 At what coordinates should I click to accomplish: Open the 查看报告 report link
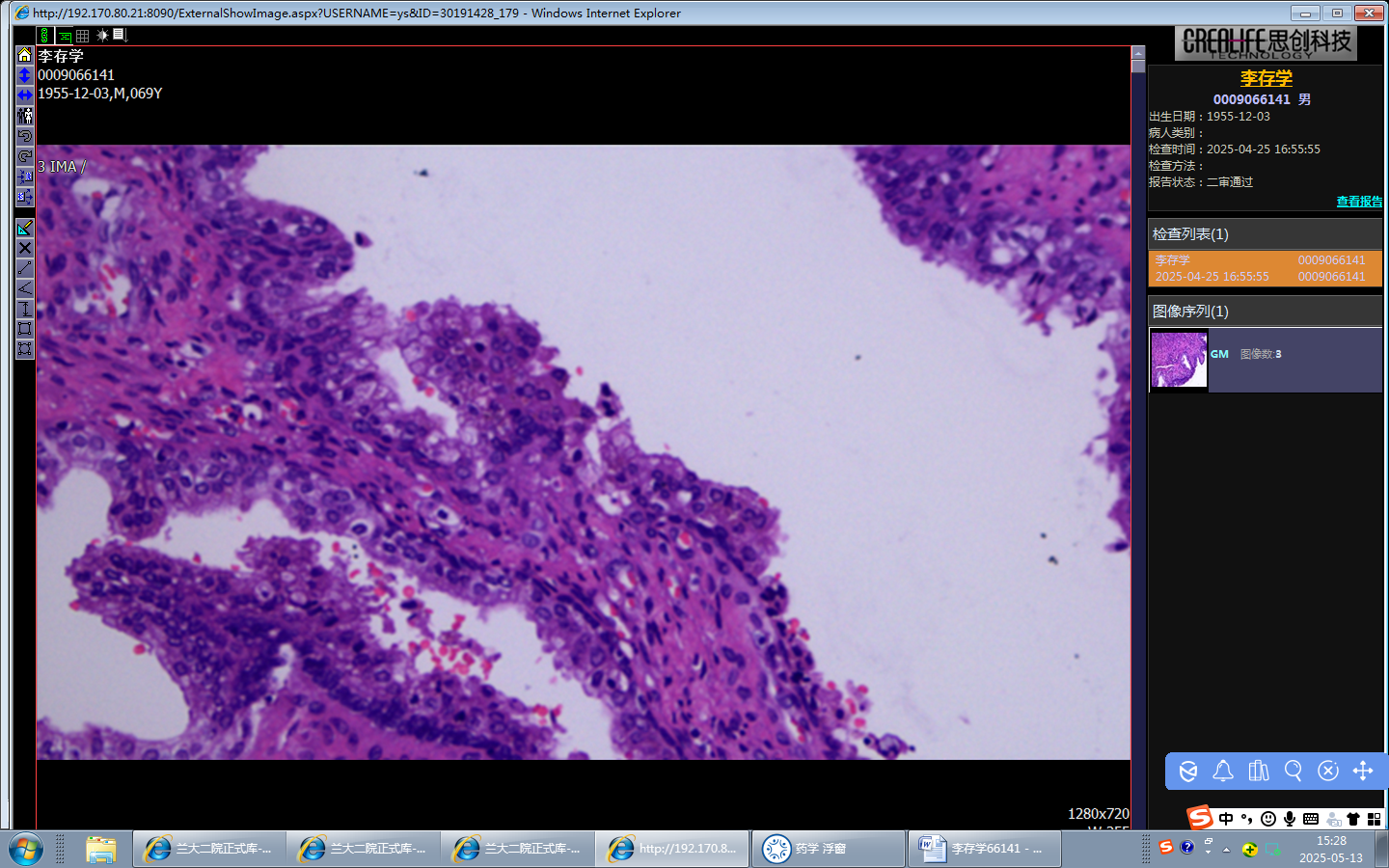click(1358, 202)
